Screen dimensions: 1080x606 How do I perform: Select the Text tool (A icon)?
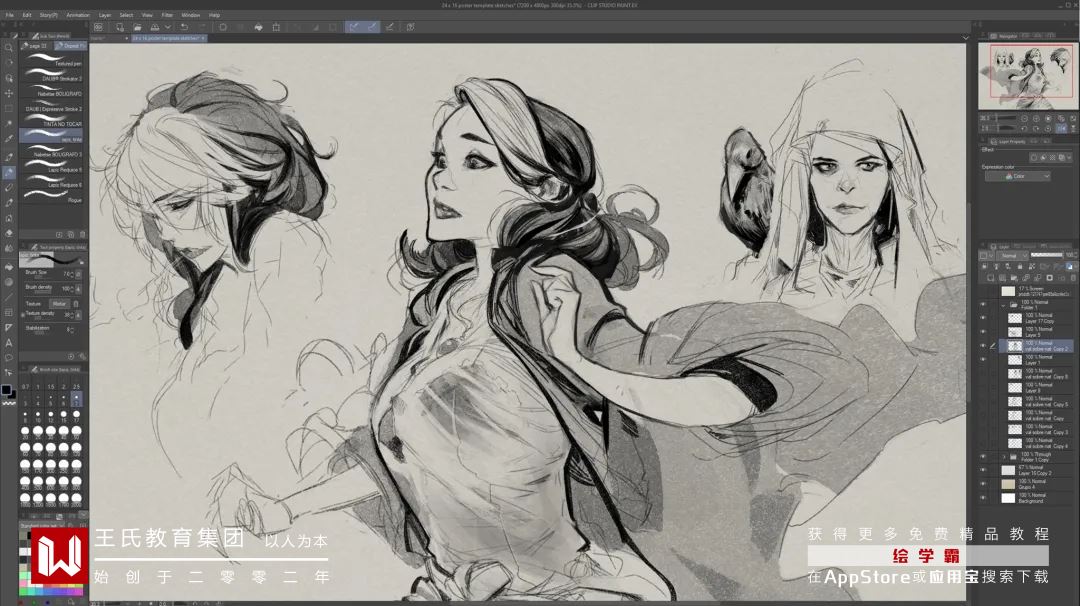tap(9, 342)
